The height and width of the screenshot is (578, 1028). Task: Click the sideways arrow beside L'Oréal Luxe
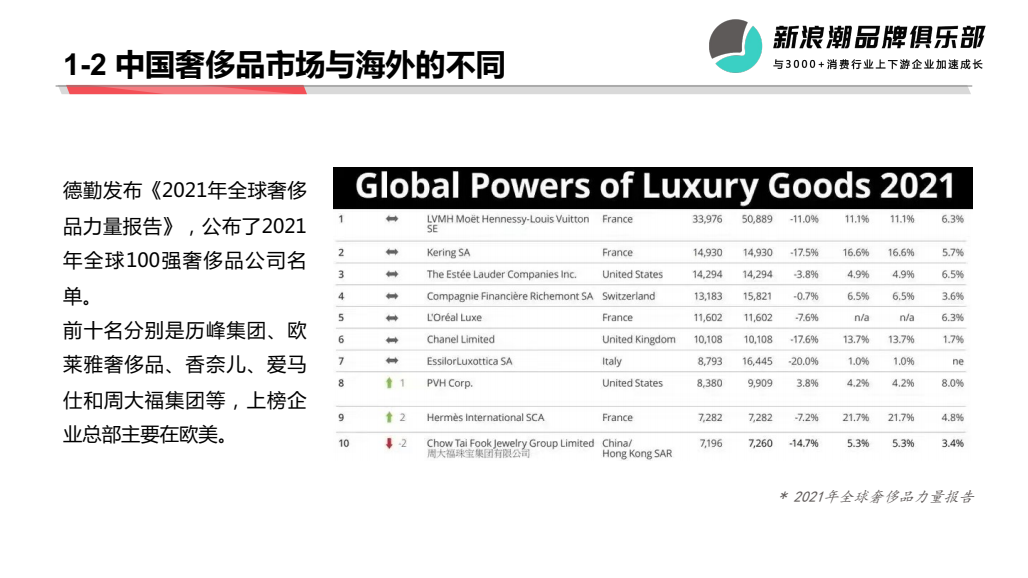tap(392, 318)
